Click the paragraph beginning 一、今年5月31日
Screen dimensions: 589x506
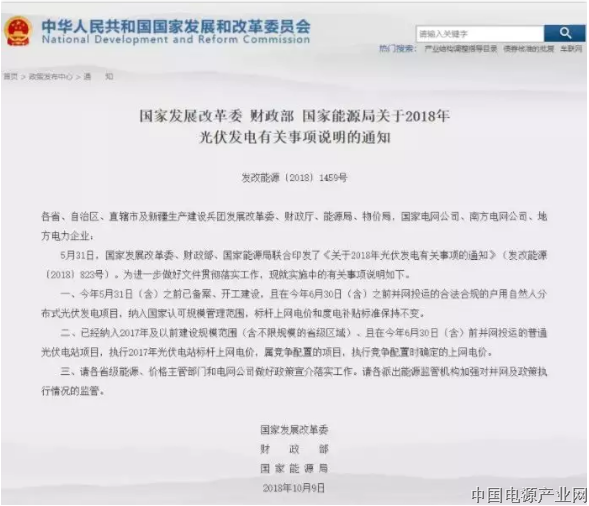click(x=294, y=304)
